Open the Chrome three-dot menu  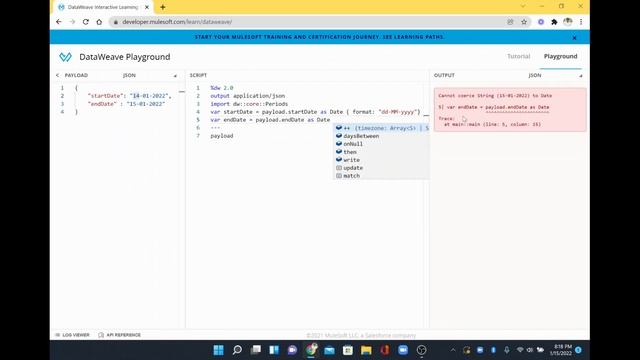(x=581, y=22)
